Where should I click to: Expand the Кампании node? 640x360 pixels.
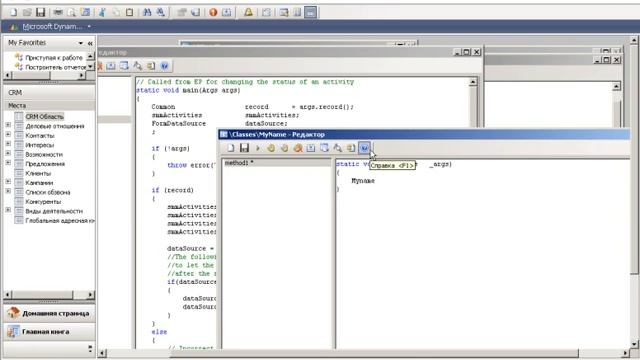(x=8, y=181)
